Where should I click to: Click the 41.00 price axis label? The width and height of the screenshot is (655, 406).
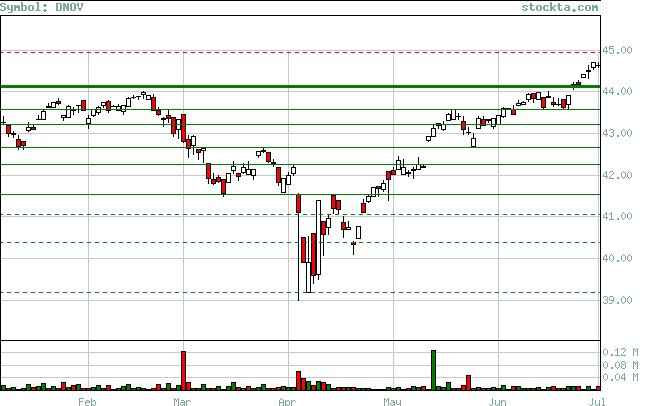pos(617,216)
